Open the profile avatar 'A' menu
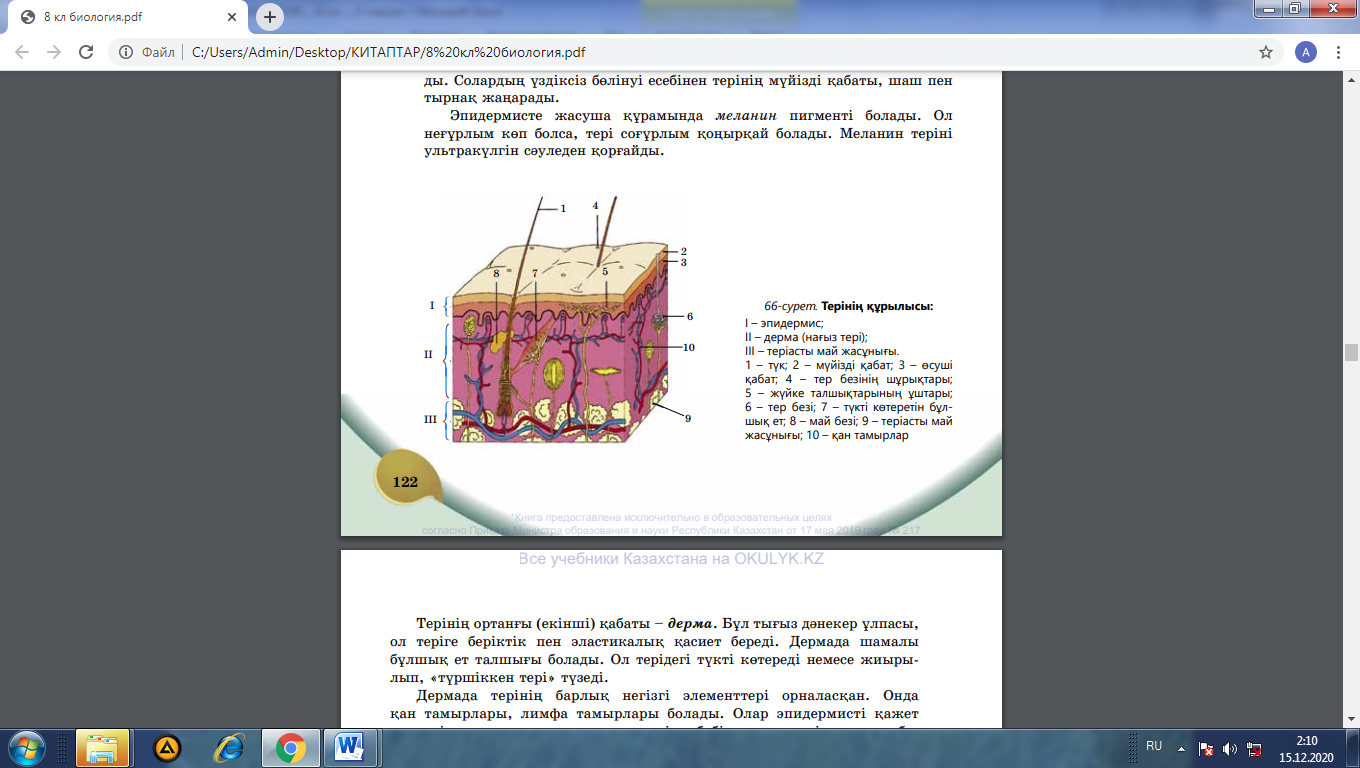The image size is (1360, 768). 1305,52
